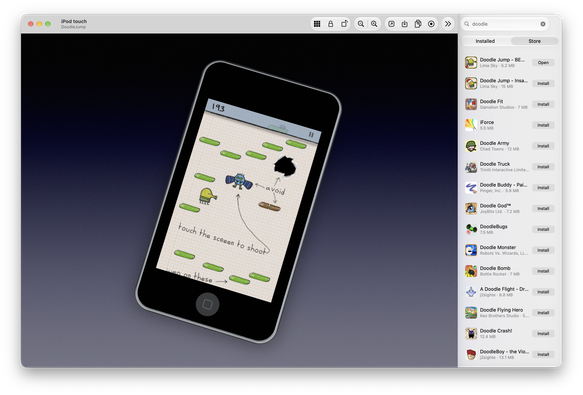583x395 pixels.
Task: Tap the iPod home button
Action: click(x=207, y=304)
